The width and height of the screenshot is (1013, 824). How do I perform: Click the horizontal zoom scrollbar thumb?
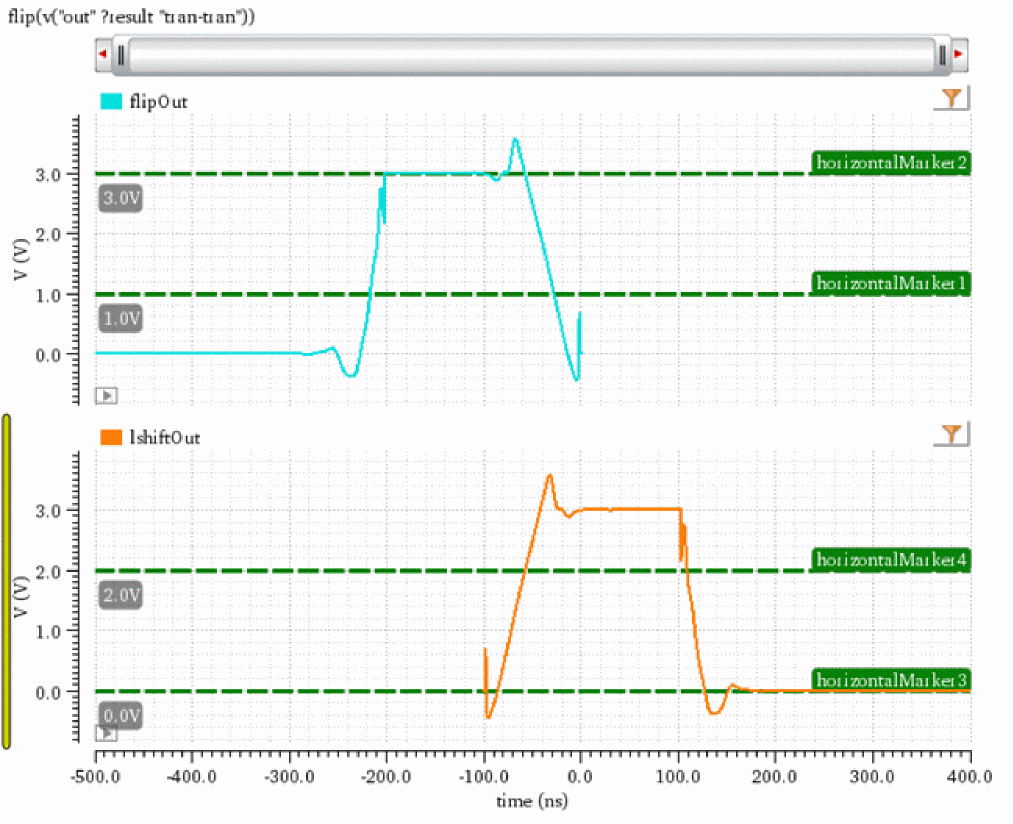tap(531, 56)
